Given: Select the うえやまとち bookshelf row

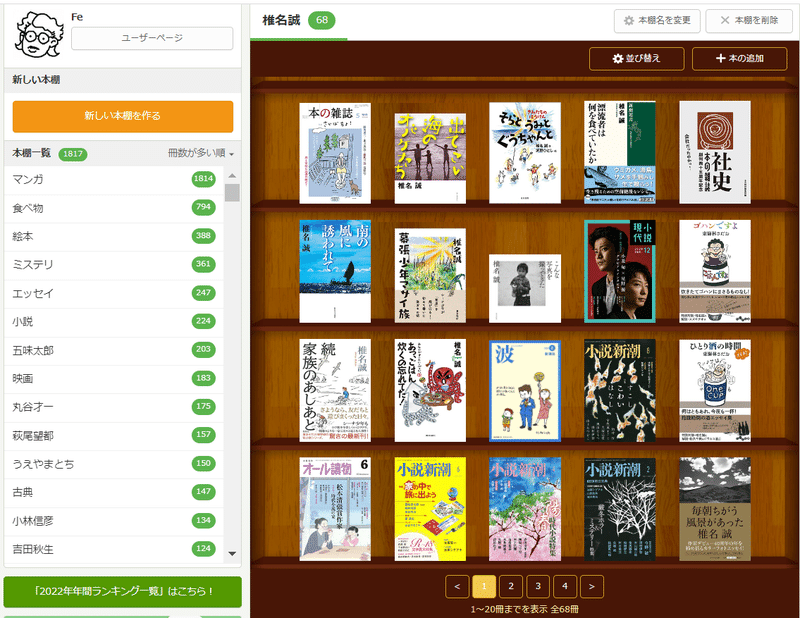Looking at the screenshot, I should [x=114, y=464].
